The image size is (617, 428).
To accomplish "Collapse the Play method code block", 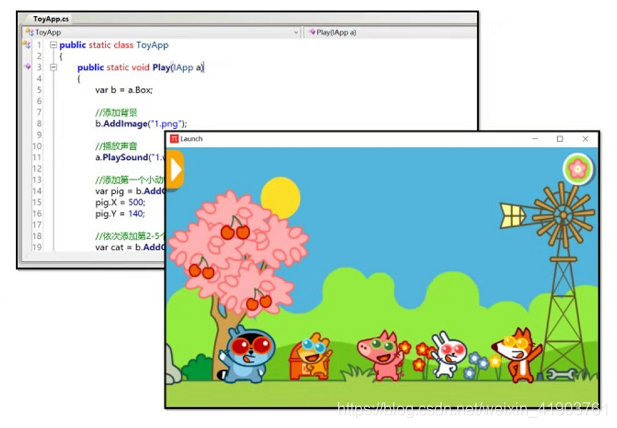I will coord(54,67).
